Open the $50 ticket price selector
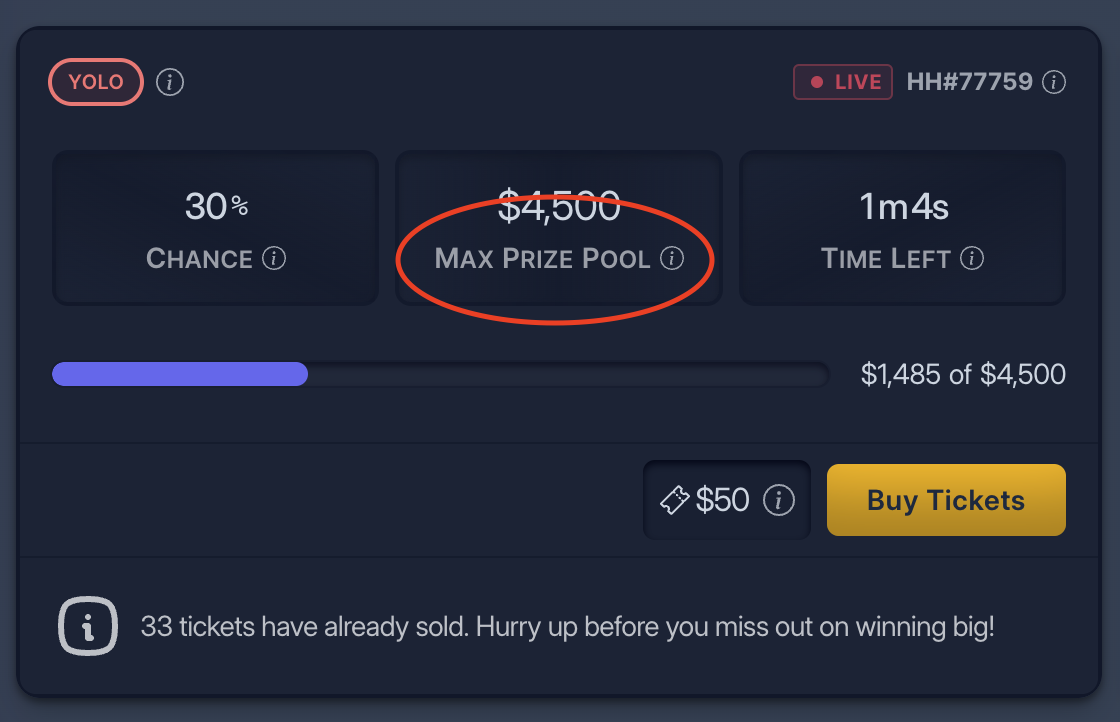 [726, 499]
